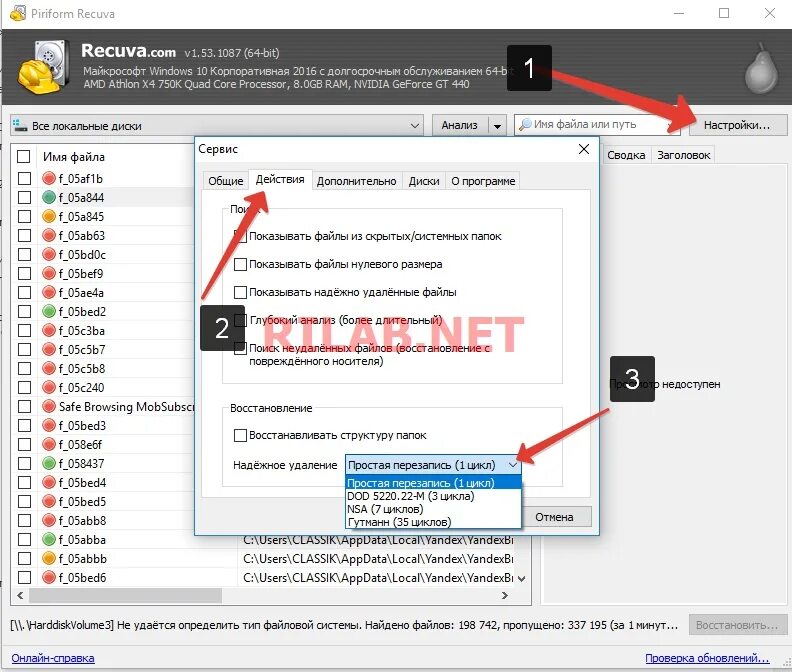Click the file list scroll-down arrow

tap(522, 579)
